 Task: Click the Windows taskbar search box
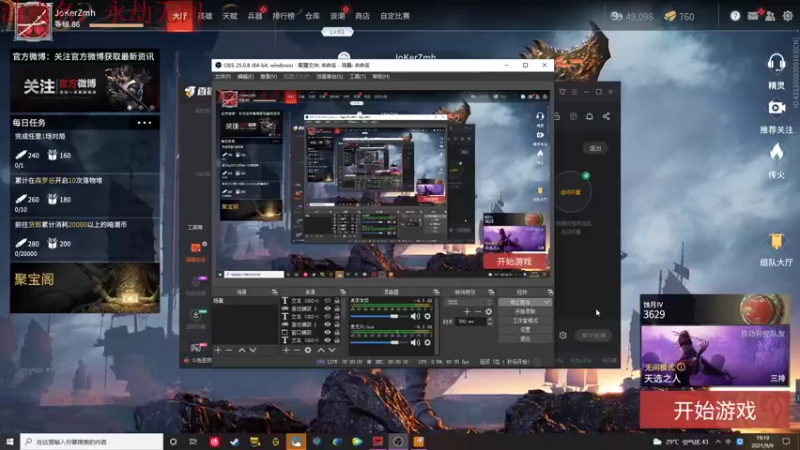point(92,441)
